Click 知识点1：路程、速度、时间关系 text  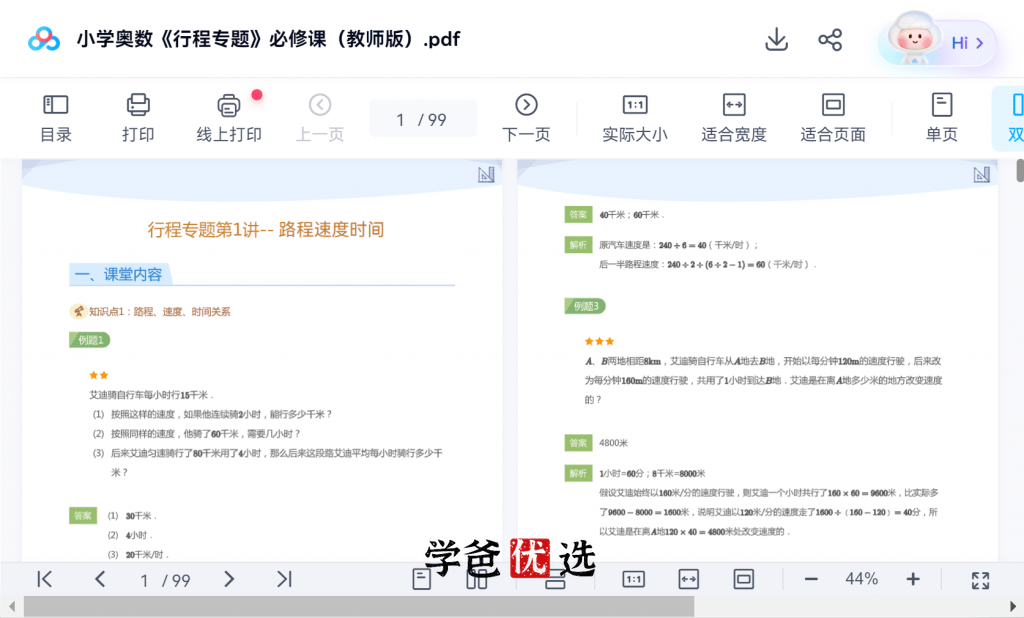[159, 312]
